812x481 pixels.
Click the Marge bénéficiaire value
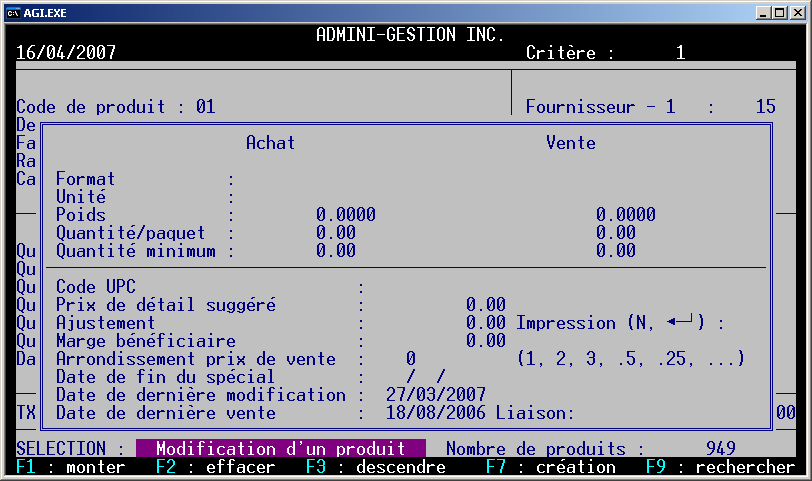point(486,341)
